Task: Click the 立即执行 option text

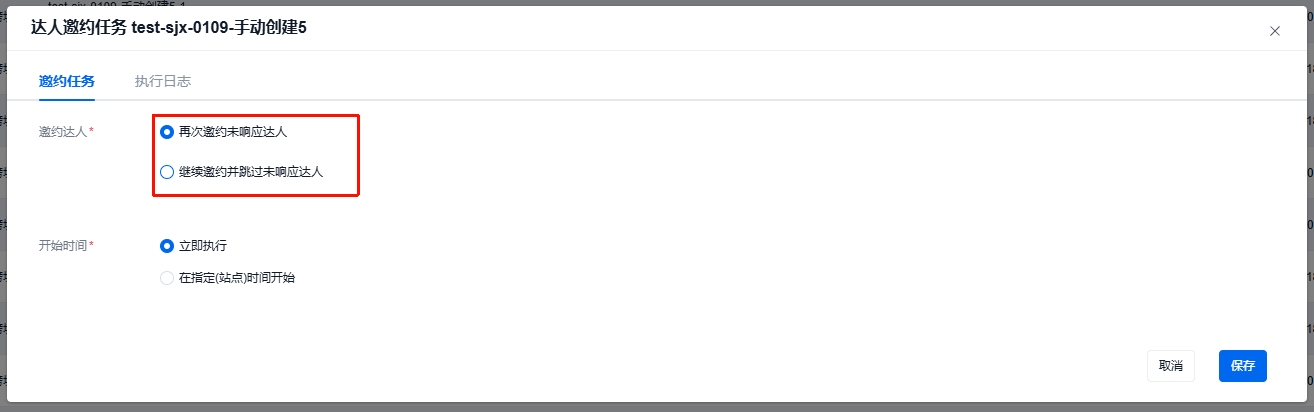Action: click(209, 246)
